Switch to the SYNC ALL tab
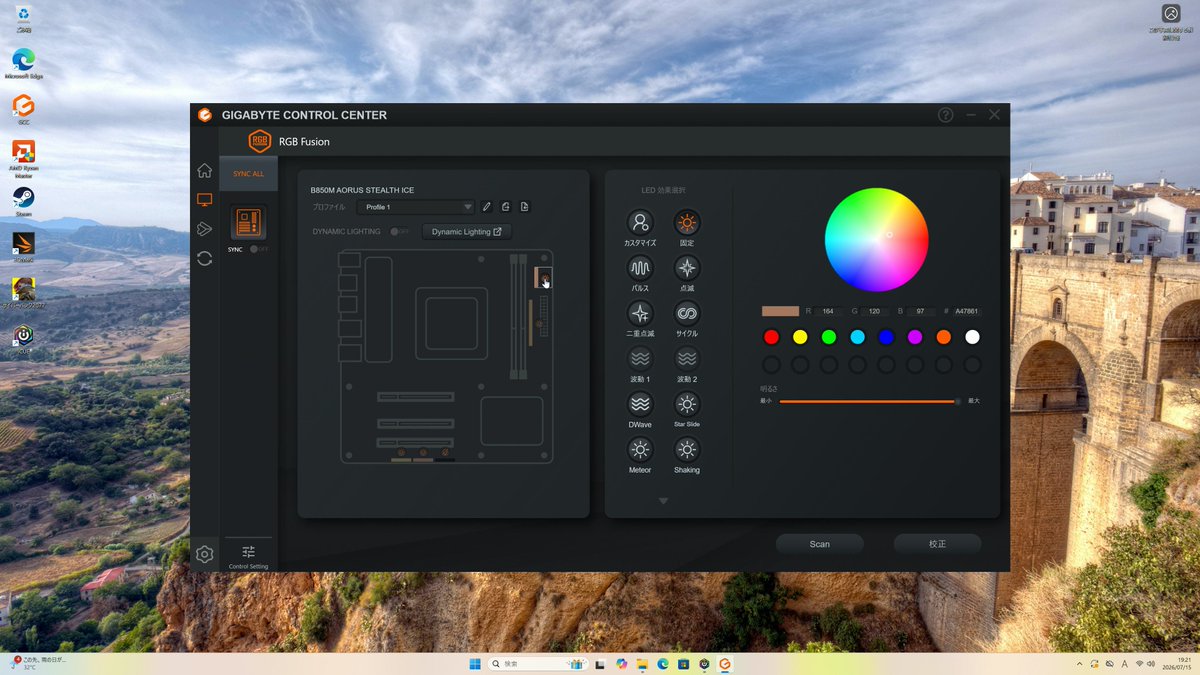The image size is (1200, 675). point(249,173)
